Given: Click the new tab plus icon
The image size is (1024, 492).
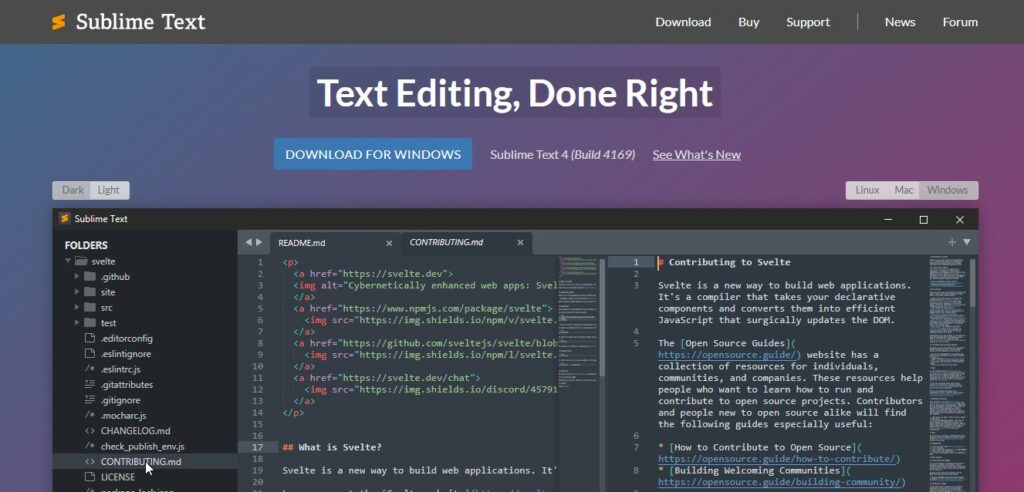Looking at the screenshot, I should pos(952,242).
